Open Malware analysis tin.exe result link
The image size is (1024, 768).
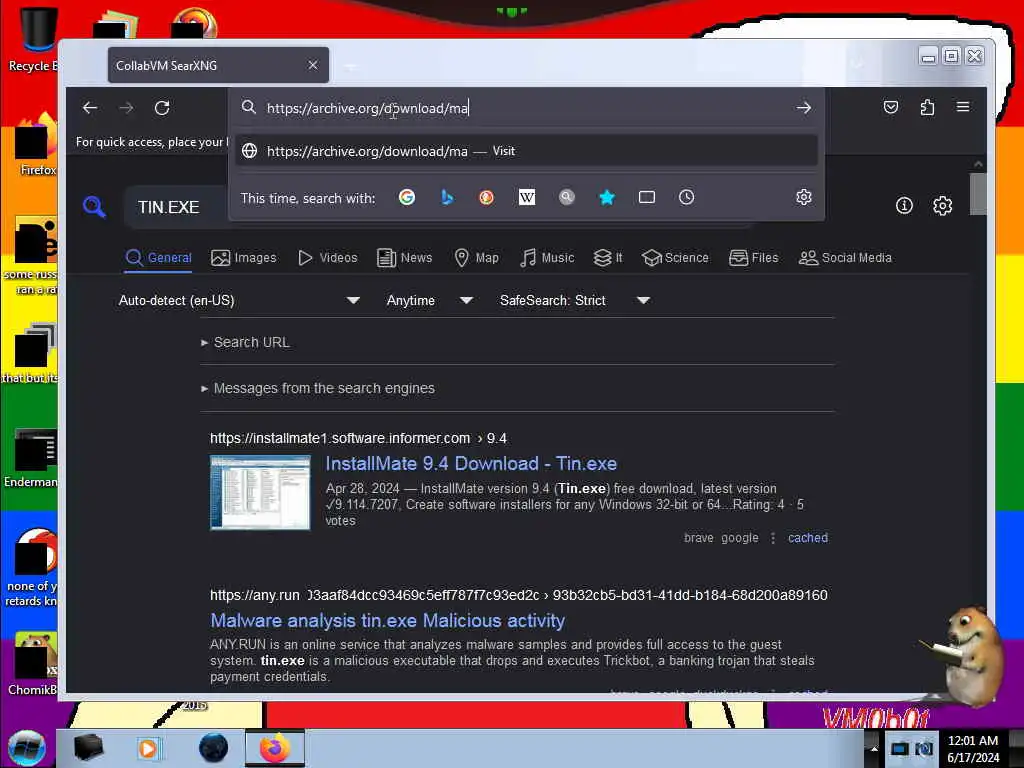(388, 620)
